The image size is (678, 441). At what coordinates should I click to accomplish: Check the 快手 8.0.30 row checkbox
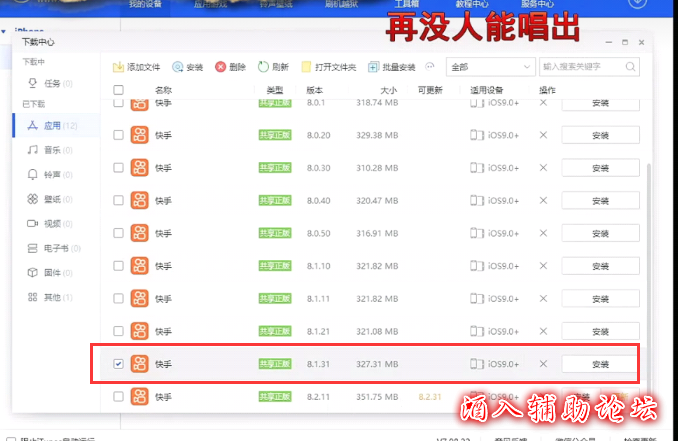pos(118,167)
